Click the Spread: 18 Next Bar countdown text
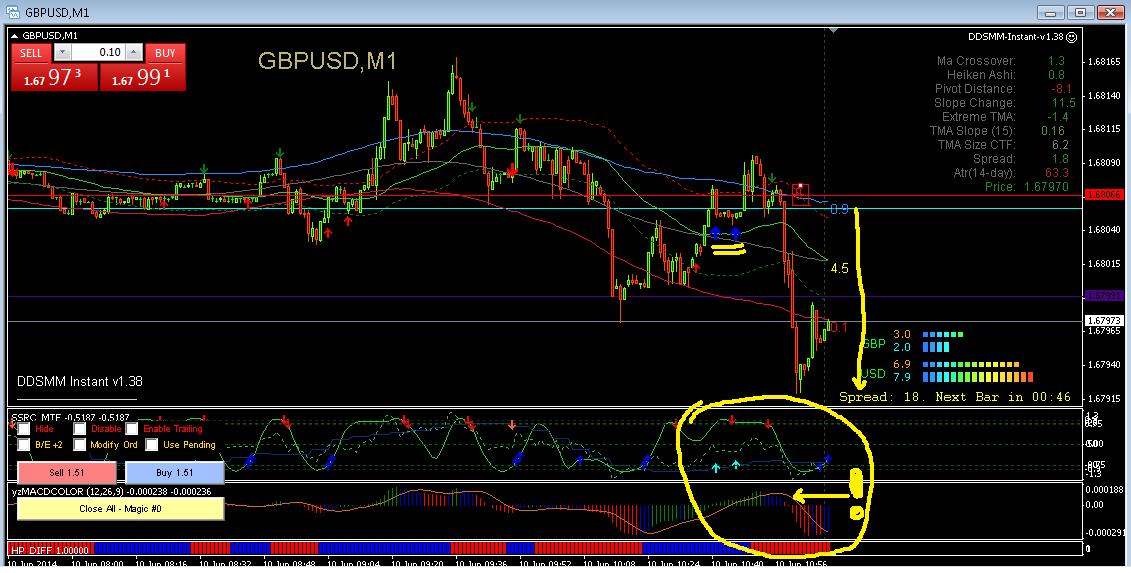1131x573 pixels. click(x=954, y=397)
